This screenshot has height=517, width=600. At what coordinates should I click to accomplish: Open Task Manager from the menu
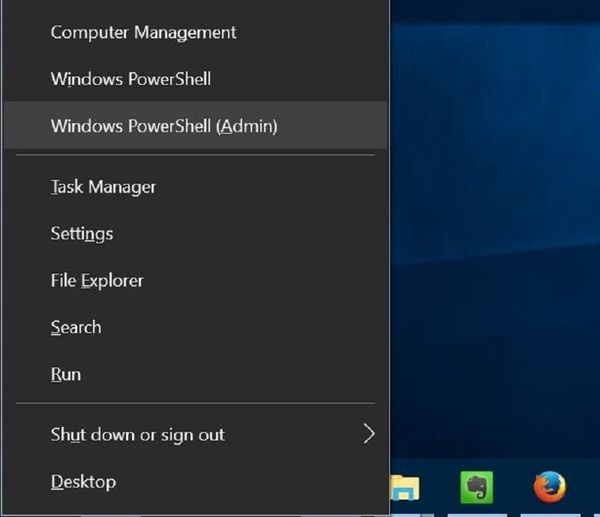[103, 187]
